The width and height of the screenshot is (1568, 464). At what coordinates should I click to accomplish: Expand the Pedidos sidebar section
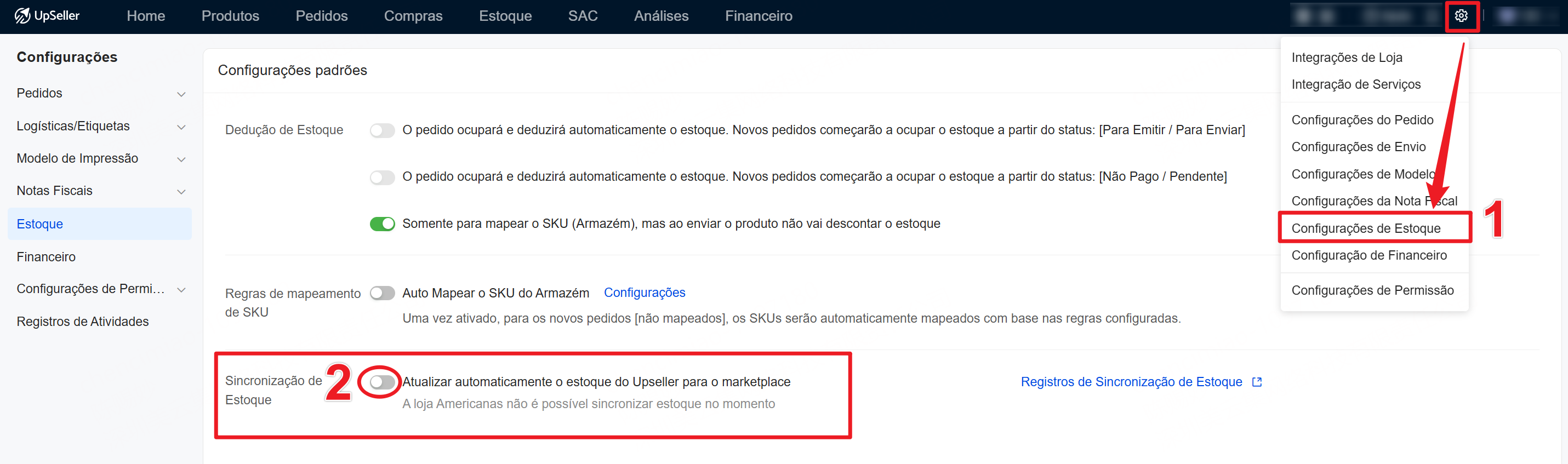[x=181, y=94]
